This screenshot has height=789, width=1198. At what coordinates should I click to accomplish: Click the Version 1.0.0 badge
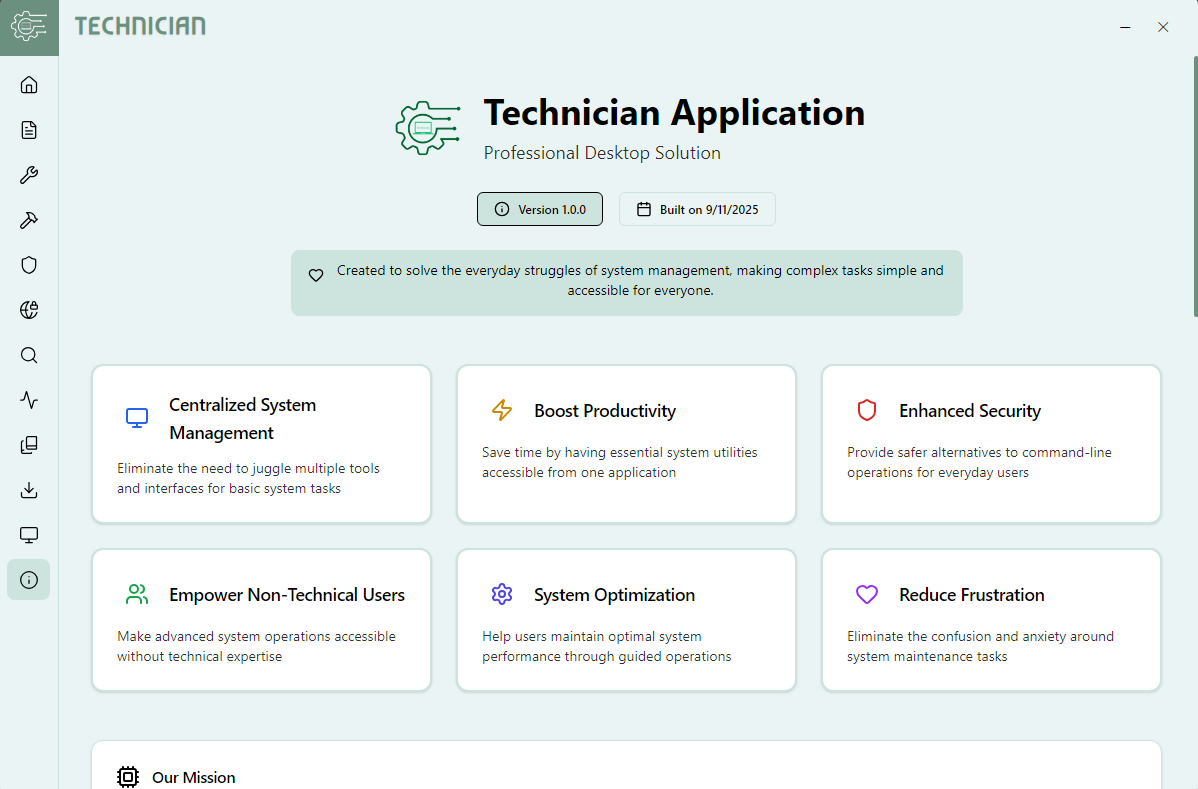point(540,209)
